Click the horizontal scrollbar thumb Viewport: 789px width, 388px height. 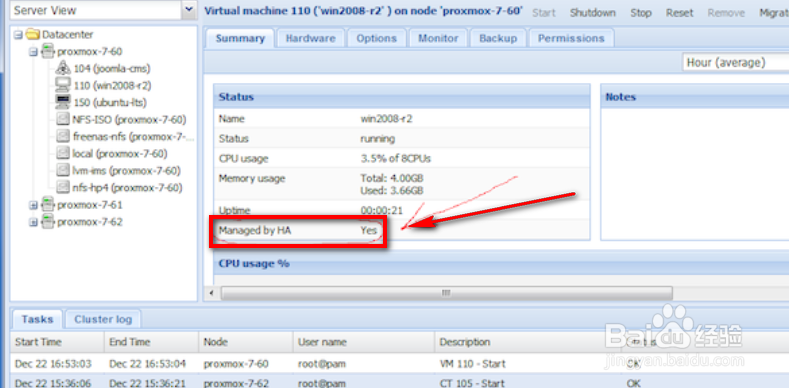coord(446,293)
